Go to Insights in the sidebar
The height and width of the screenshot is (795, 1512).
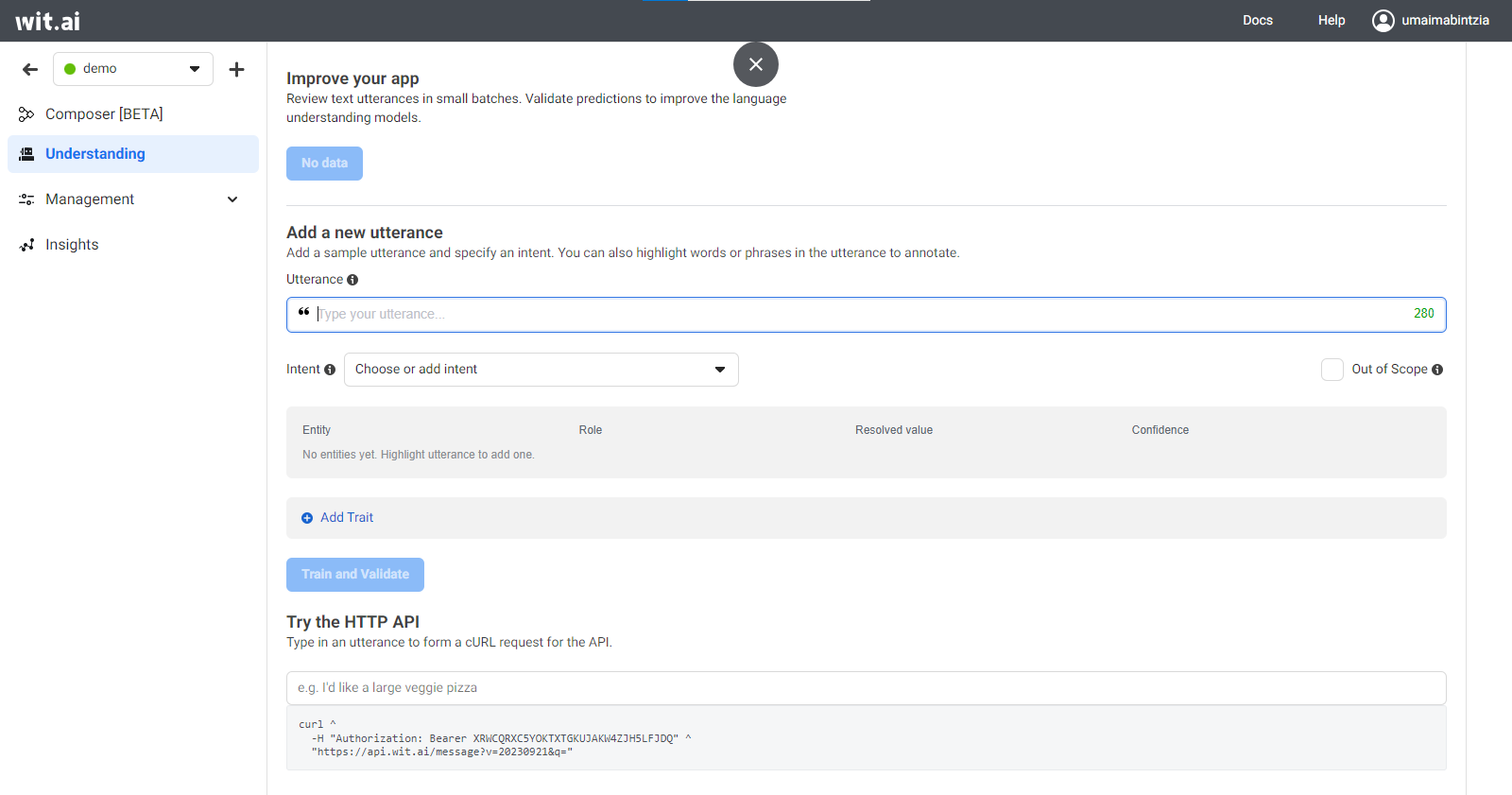[72, 245]
